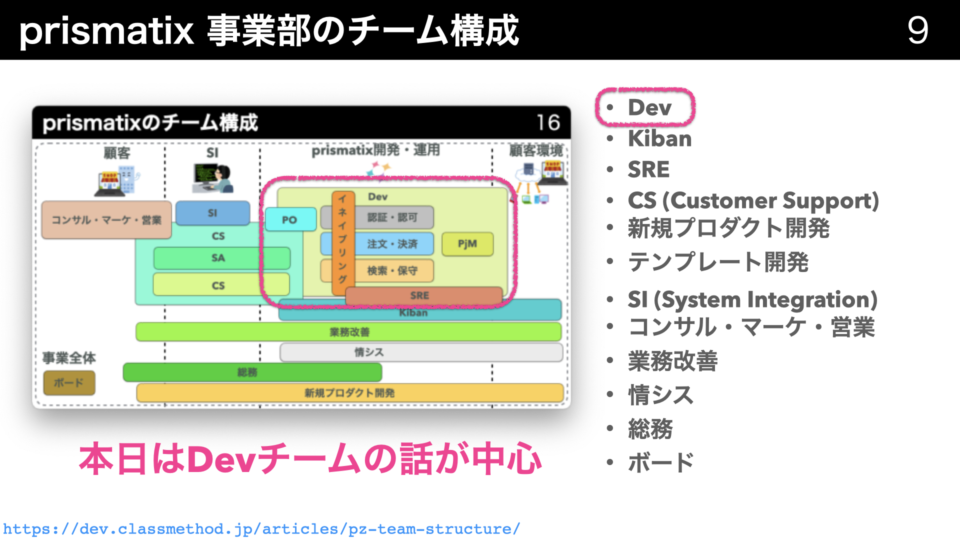Click the cyan 'PO' box
960x540 pixels.
tap(290, 220)
